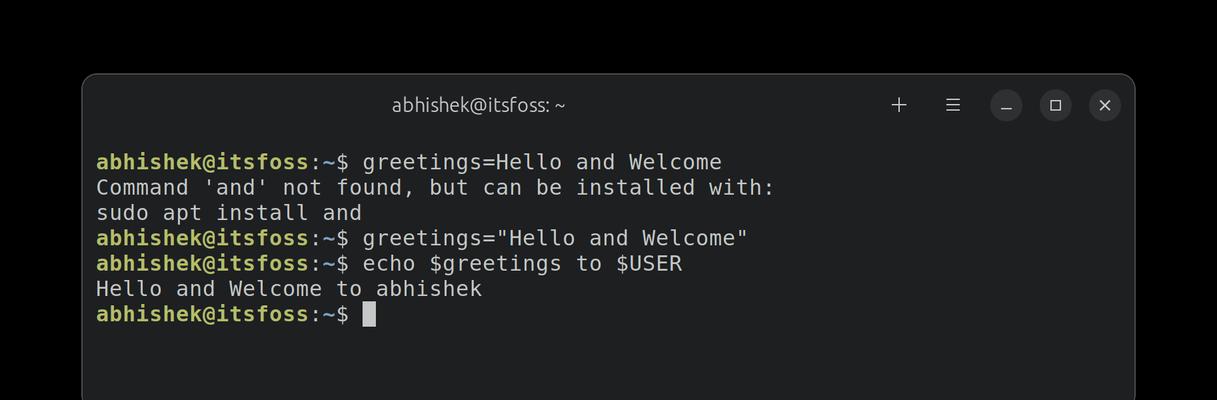Click the first greetings=Hello and Welcome command
This screenshot has width=1217, height=400.
coord(542,162)
